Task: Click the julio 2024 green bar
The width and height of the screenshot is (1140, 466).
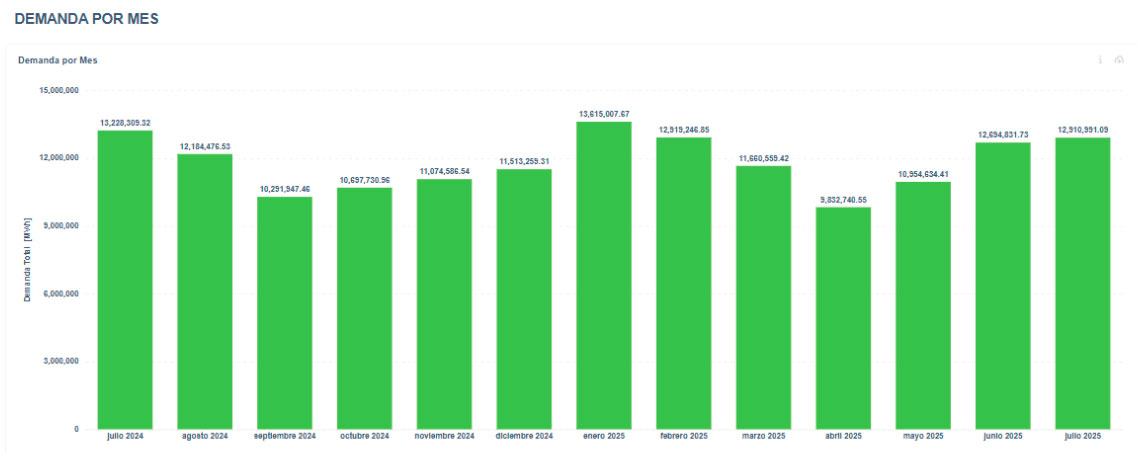Action: 125,280
